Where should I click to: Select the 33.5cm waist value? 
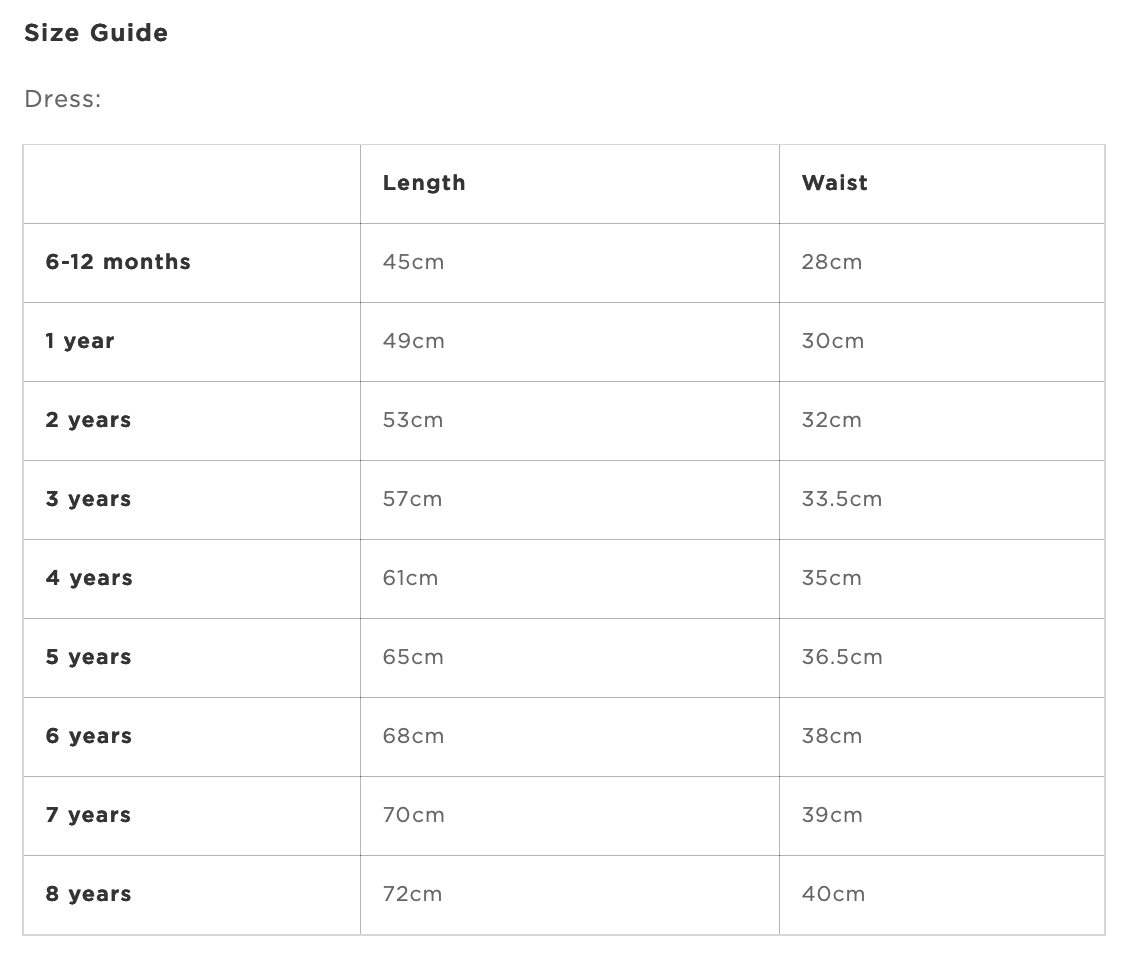click(842, 499)
